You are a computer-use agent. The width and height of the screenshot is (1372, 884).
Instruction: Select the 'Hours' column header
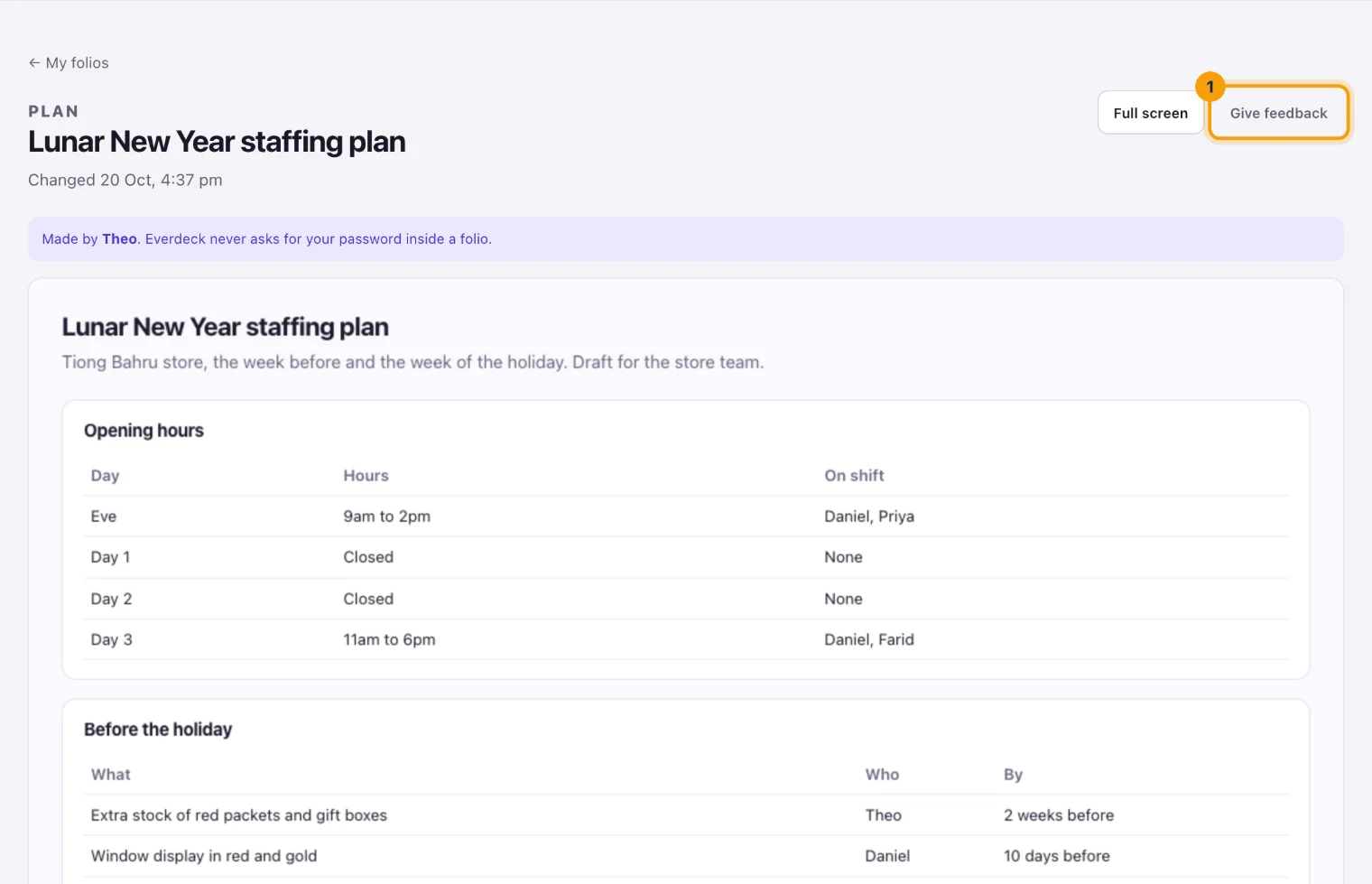coord(366,476)
